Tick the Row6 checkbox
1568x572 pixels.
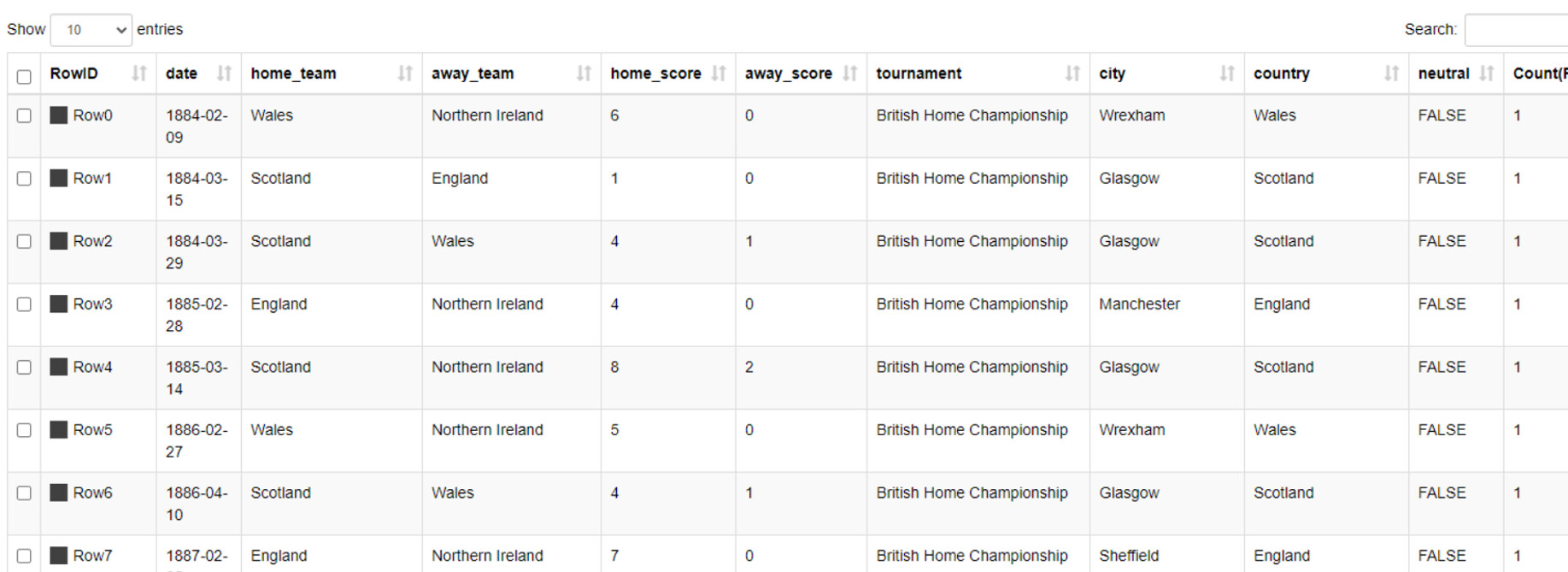pos(24,493)
